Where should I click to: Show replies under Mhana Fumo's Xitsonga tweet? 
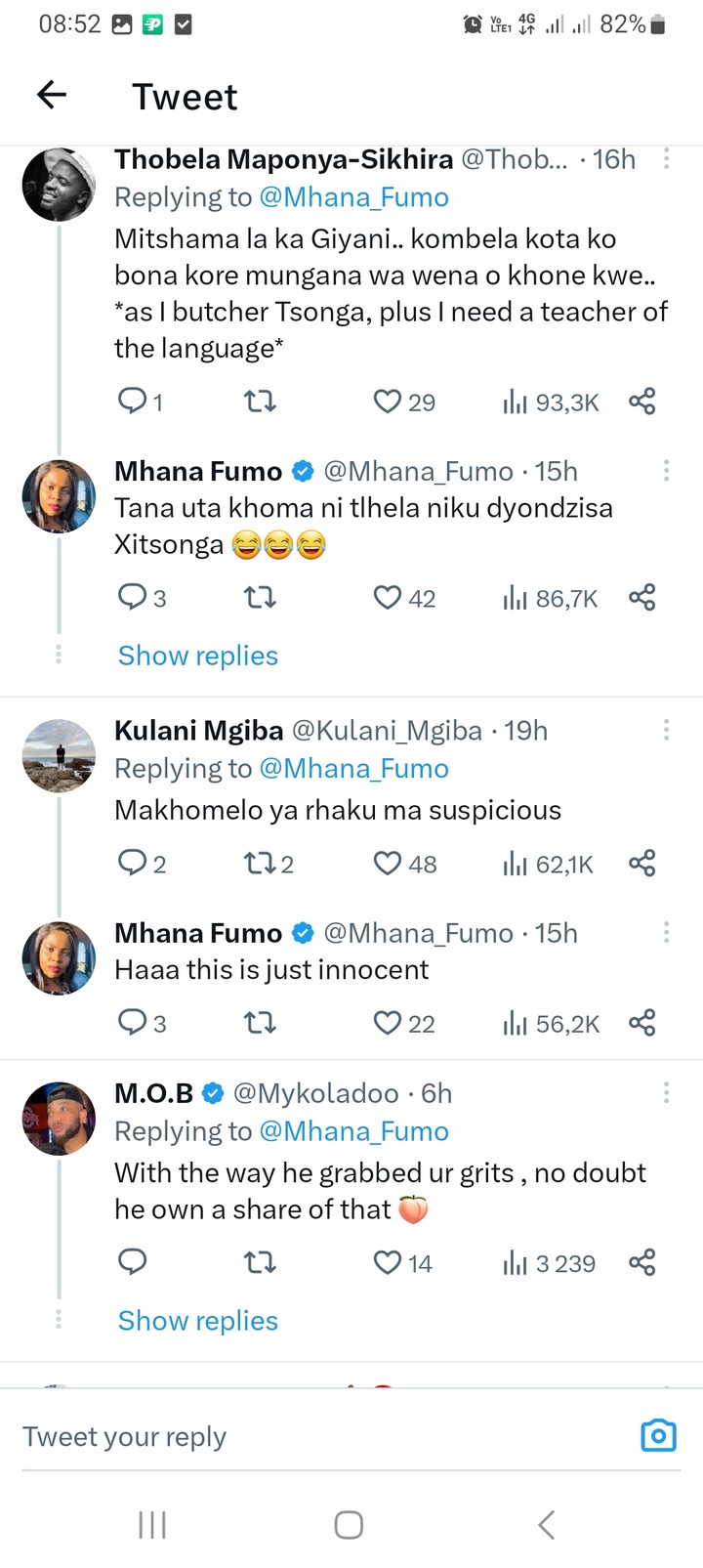(198, 656)
